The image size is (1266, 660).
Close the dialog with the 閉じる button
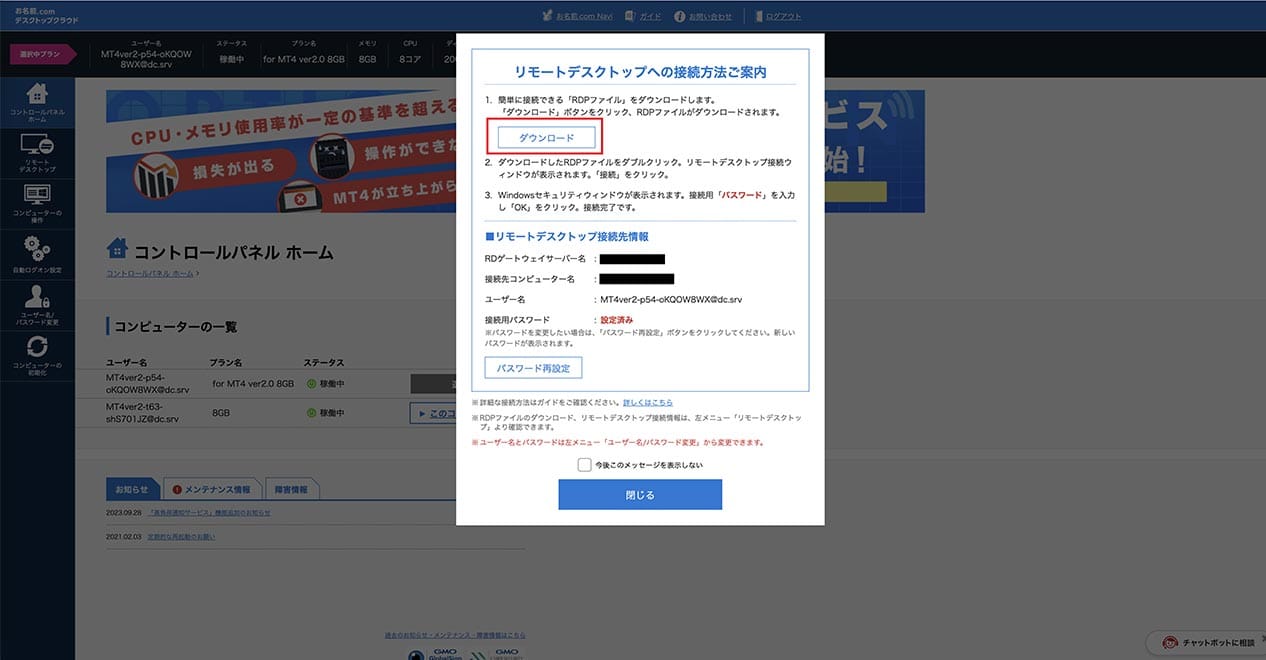coord(640,495)
